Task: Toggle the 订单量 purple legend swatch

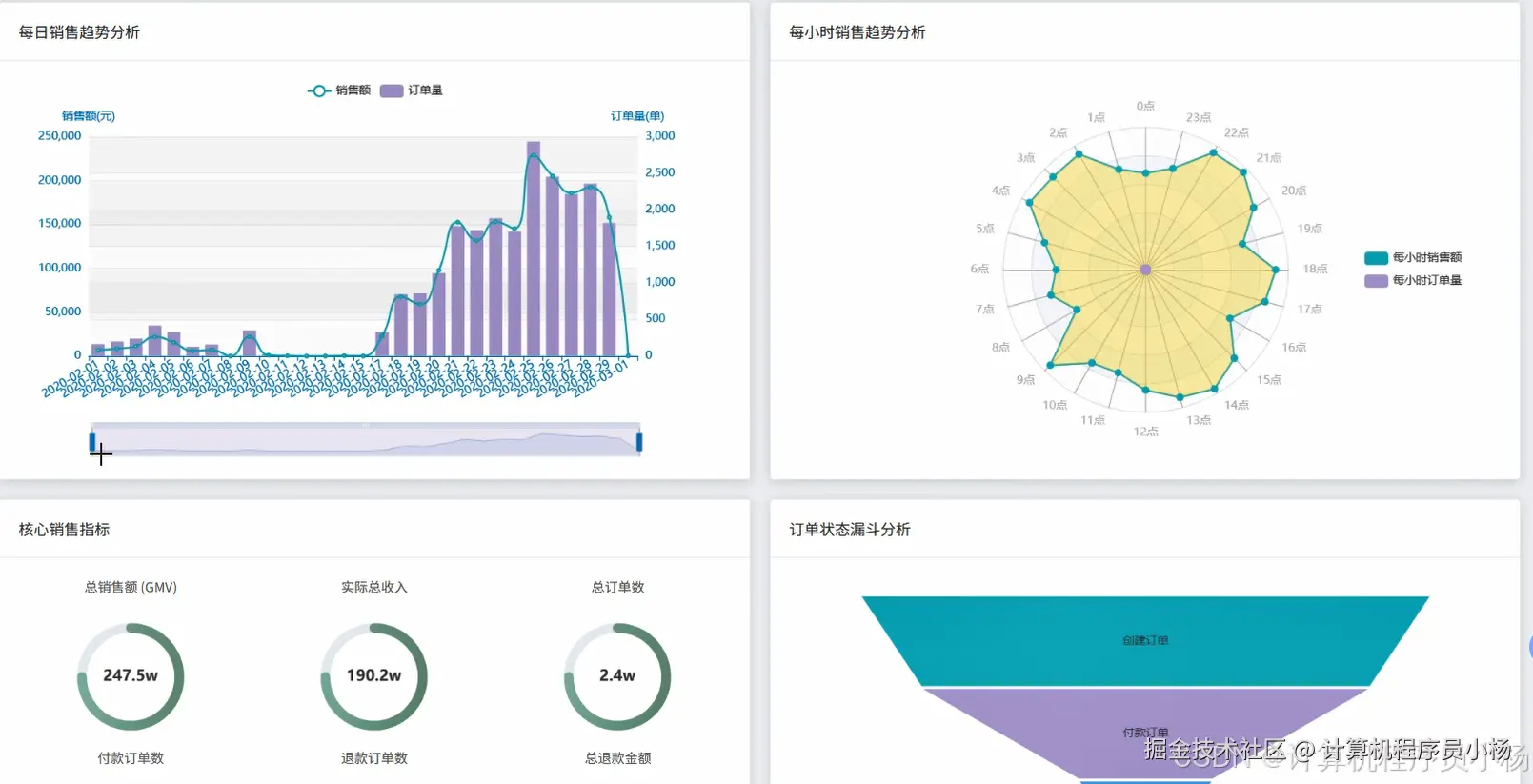Action: 392,90
